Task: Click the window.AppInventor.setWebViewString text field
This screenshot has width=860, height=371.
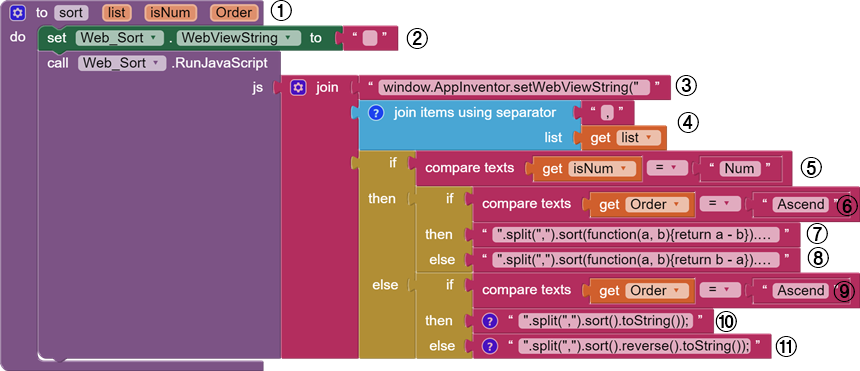Action: (x=514, y=88)
